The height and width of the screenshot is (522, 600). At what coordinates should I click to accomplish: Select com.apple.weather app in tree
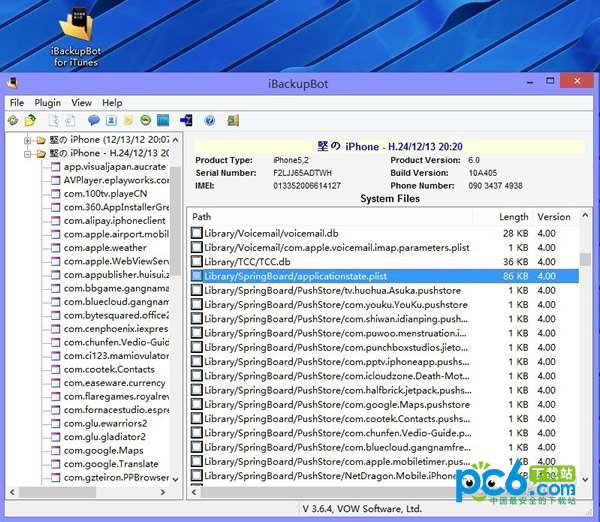point(105,248)
